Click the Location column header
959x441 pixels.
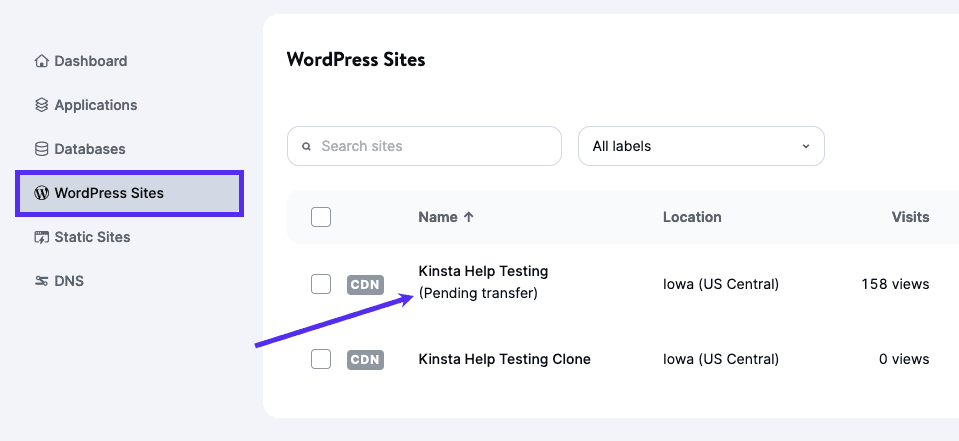point(692,217)
